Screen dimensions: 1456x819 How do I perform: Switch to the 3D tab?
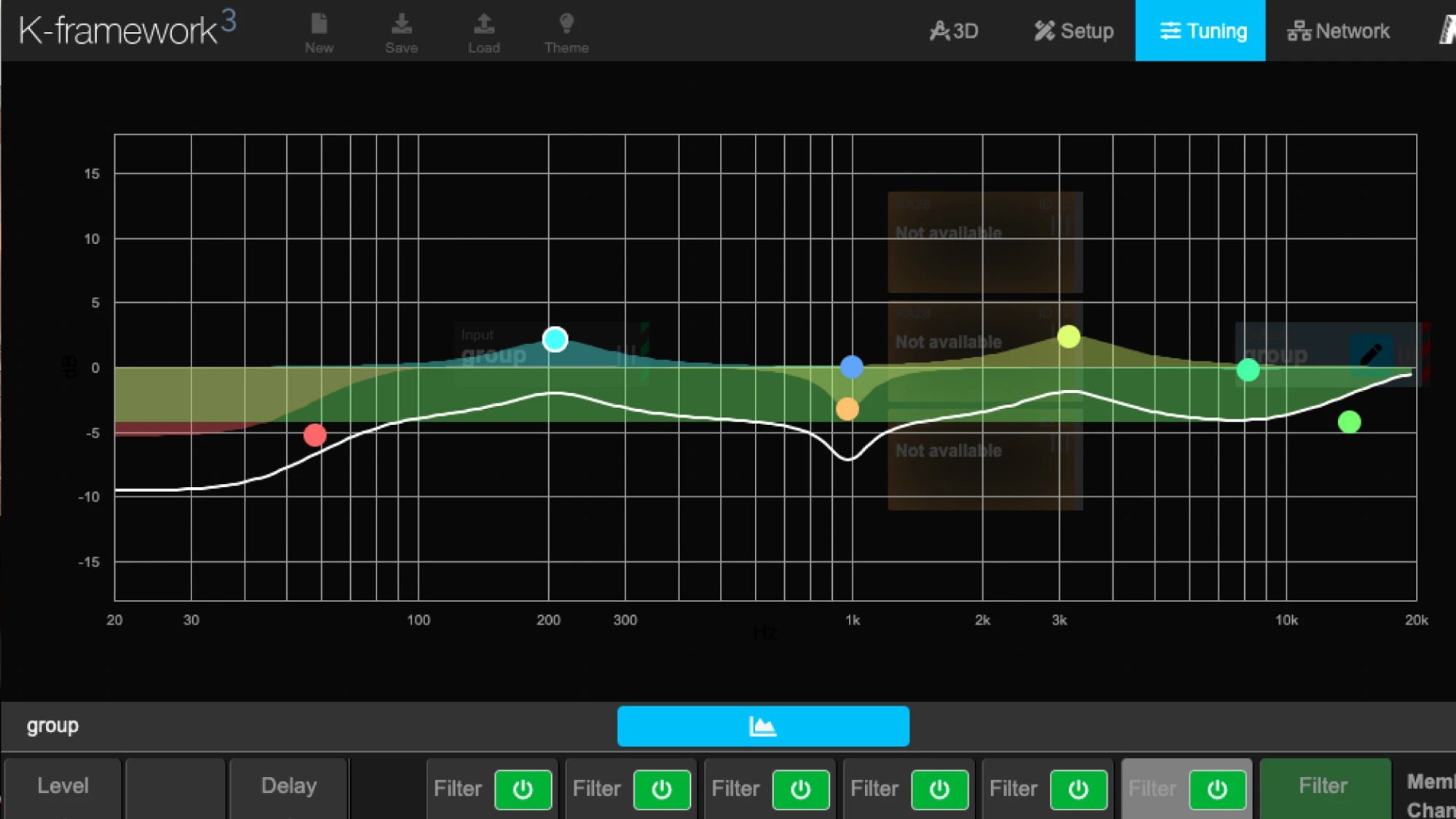coord(954,31)
